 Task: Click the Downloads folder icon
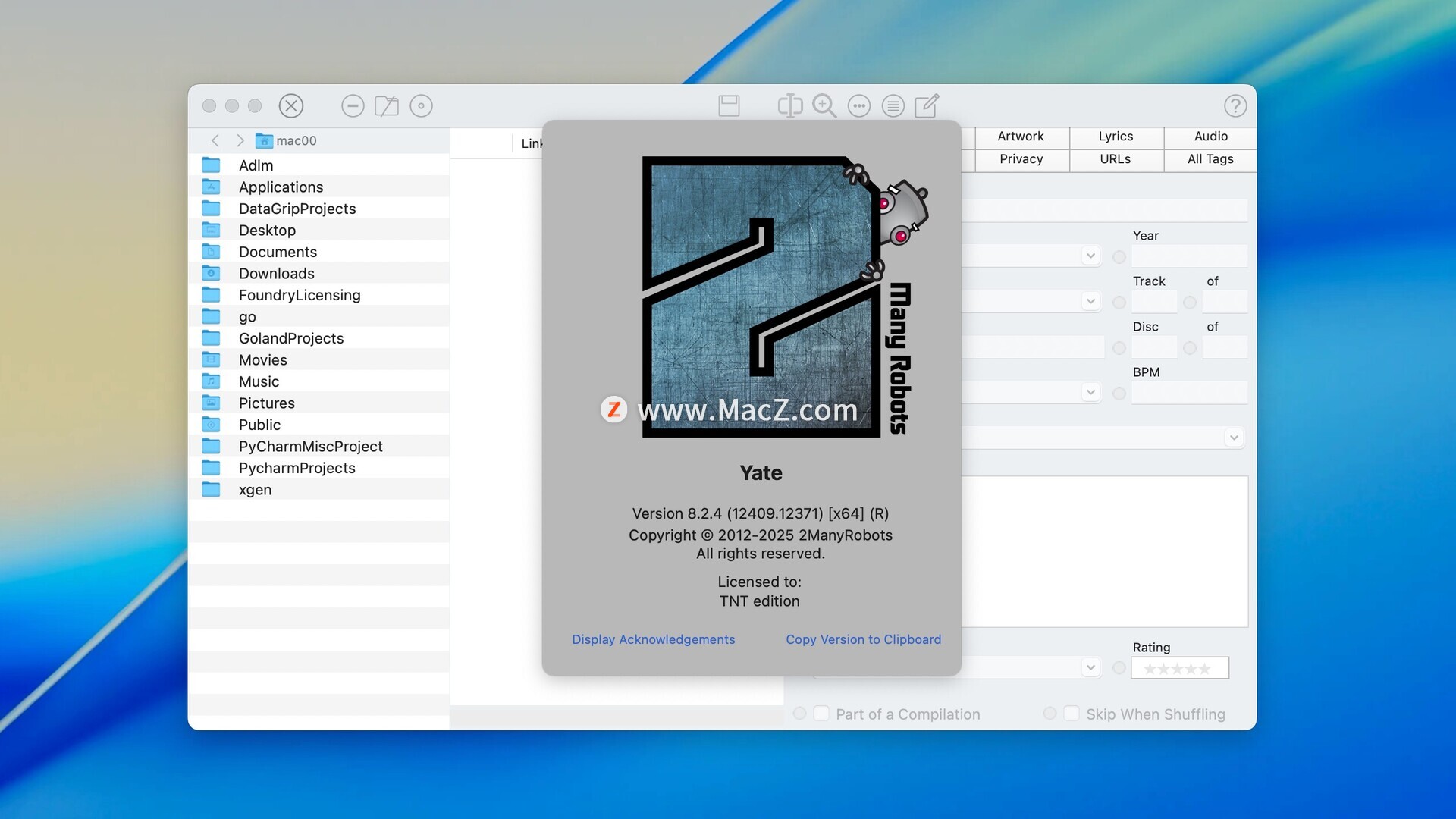coord(211,273)
